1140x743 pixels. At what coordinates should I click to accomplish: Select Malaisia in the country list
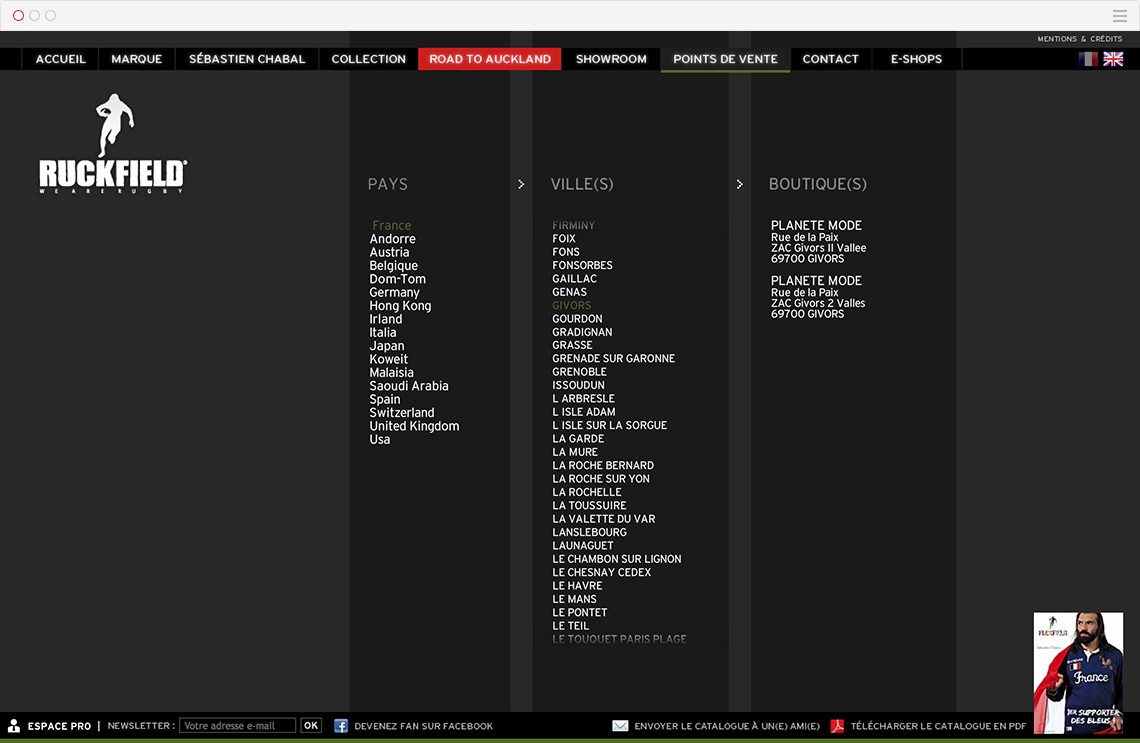tap(391, 373)
